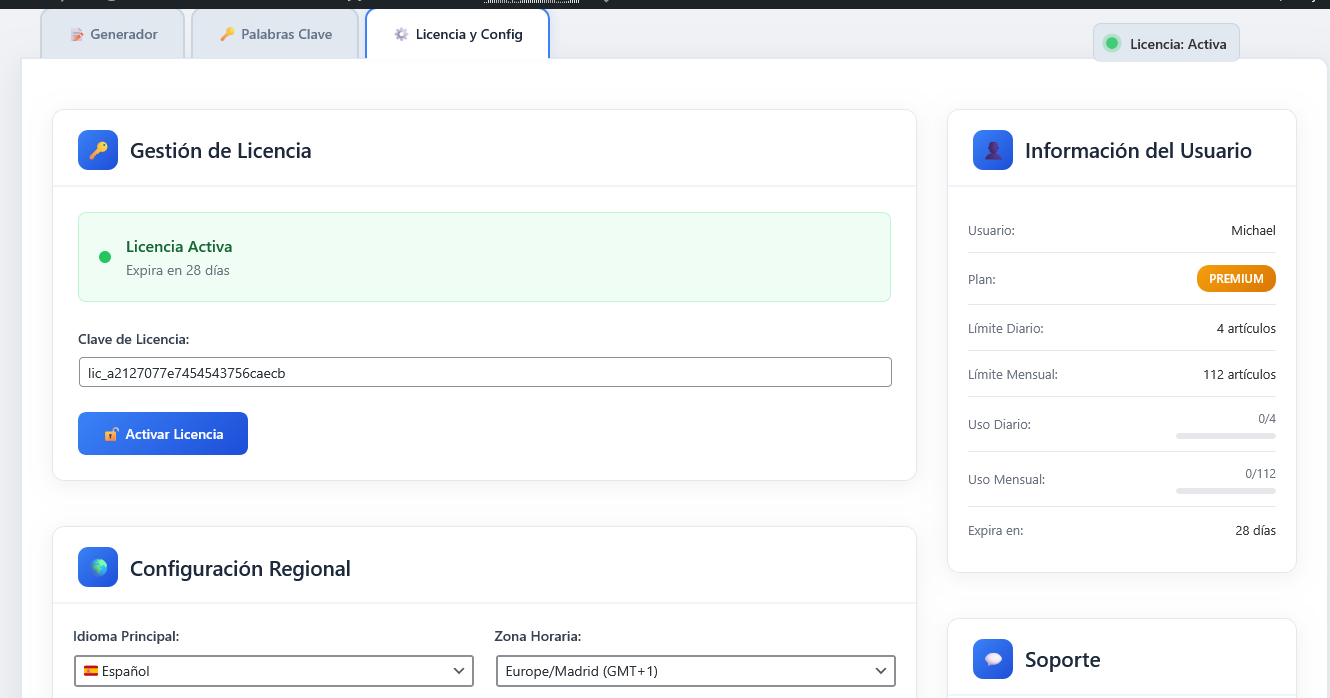The width and height of the screenshot is (1330, 698).
Task: Click the 'Zona Horaria:' label
Action: click(x=538, y=636)
